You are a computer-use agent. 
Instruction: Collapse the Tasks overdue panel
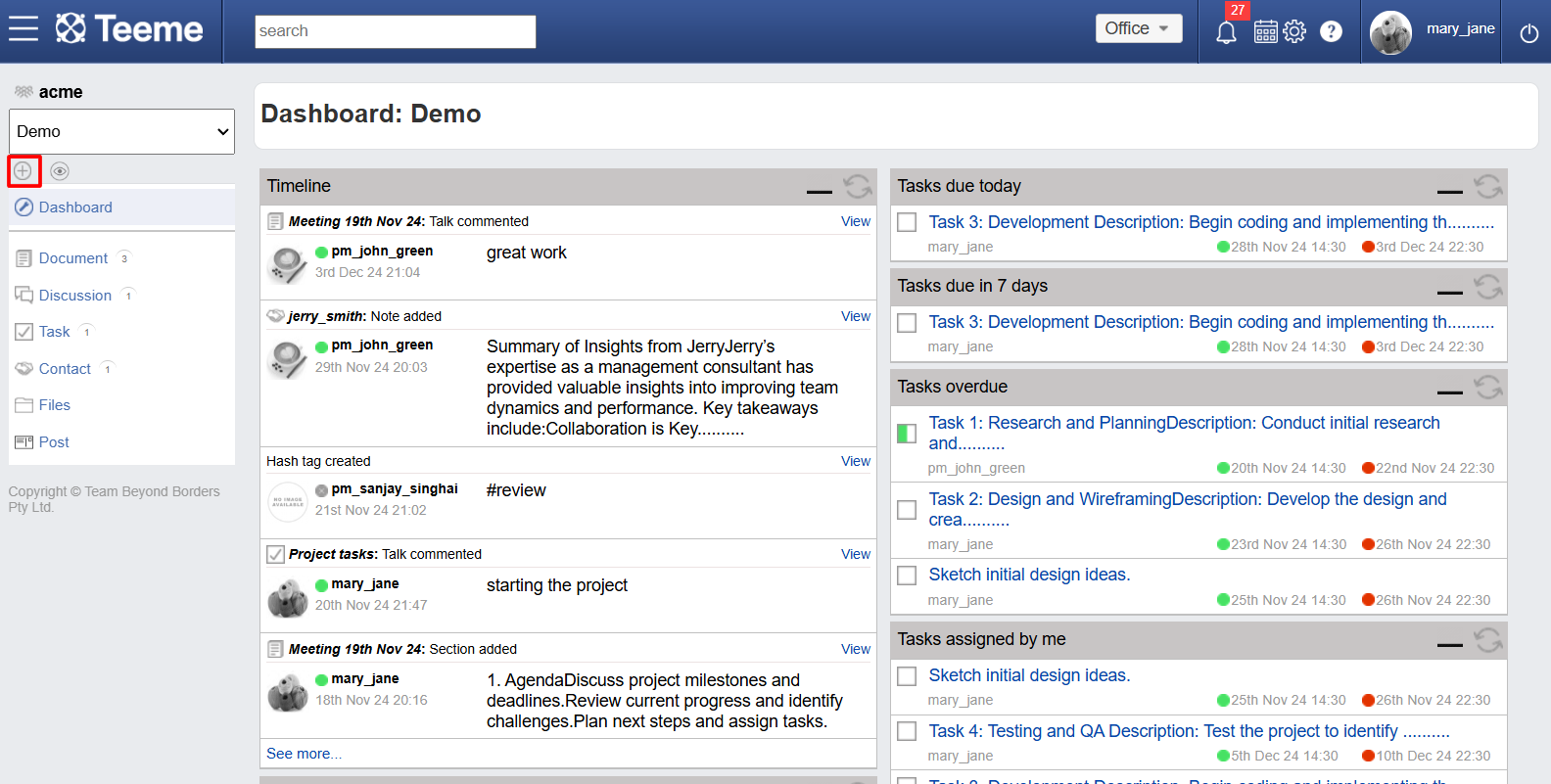click(1450, 392)
